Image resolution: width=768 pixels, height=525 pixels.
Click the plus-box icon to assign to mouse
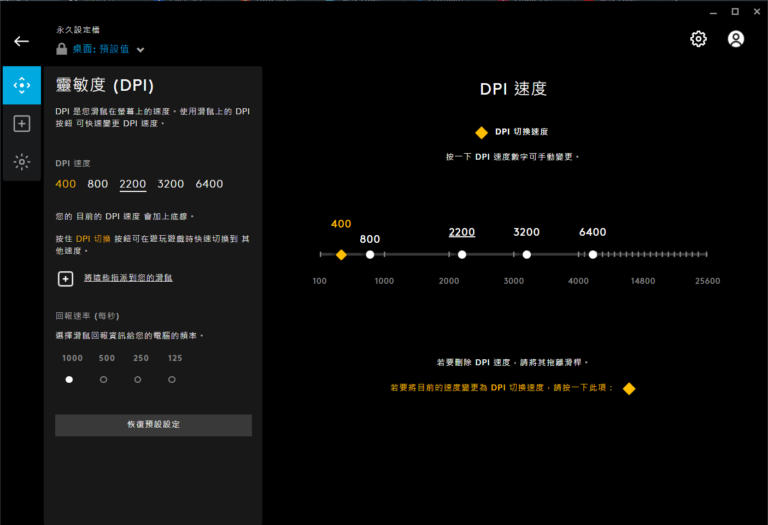[66, 279]
